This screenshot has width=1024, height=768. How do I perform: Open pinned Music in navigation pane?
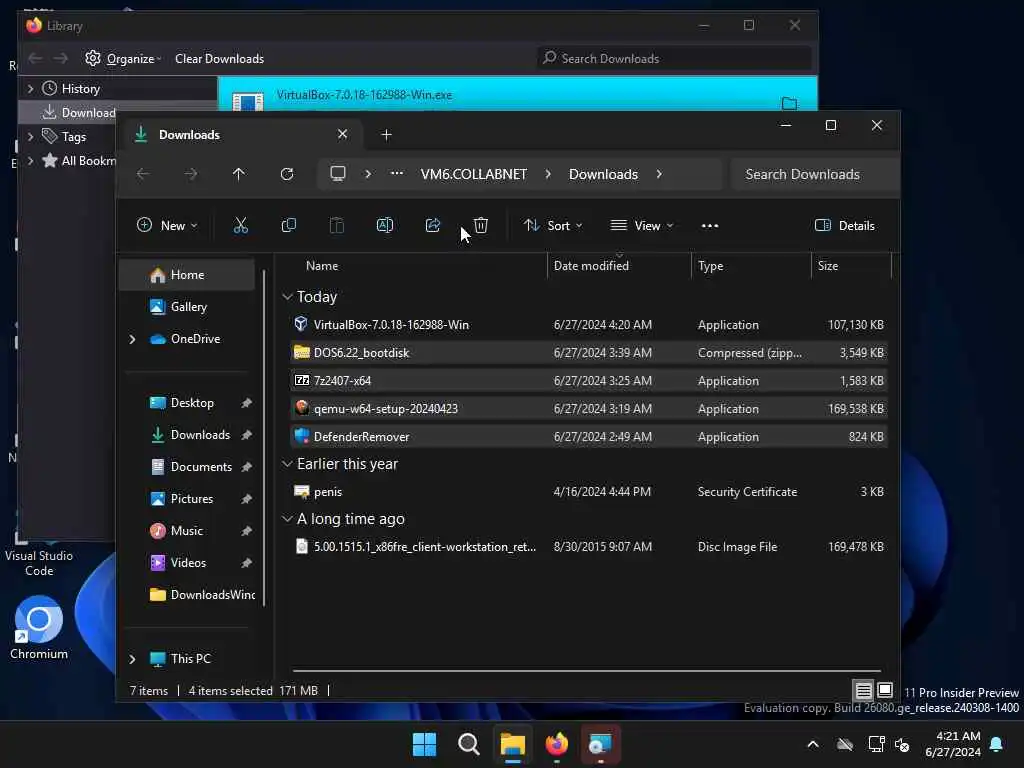click(187, 531)
